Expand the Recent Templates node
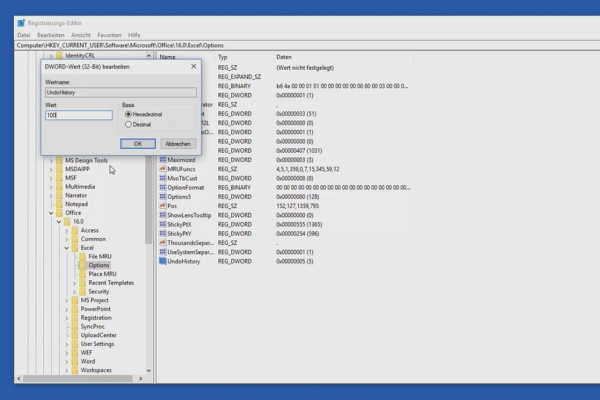 (x=74, y=283)
